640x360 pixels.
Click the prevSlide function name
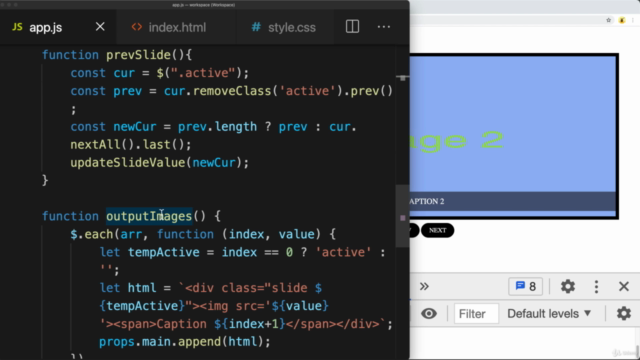pos(138,55)
